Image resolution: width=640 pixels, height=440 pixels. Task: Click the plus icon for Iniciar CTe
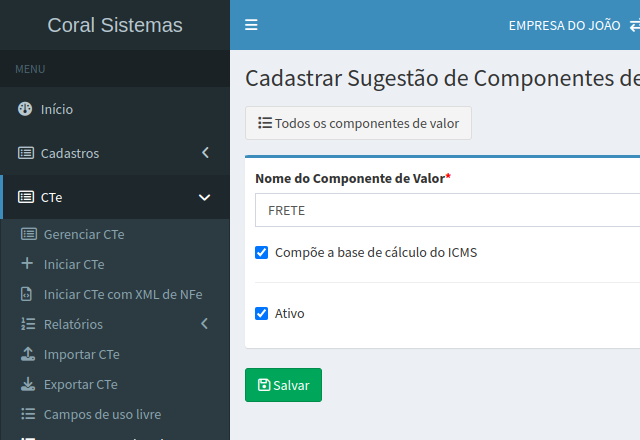(x=27, y=264)
